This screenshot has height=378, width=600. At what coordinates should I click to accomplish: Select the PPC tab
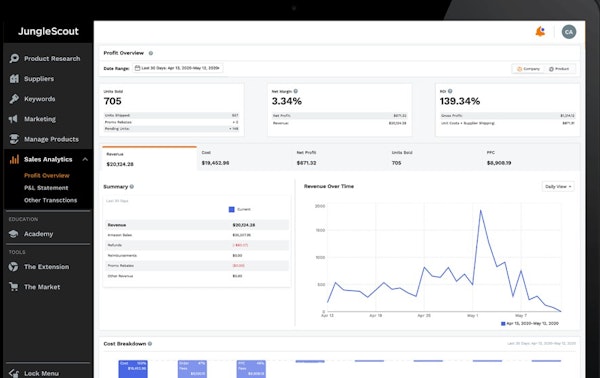[x=531, y=158]
